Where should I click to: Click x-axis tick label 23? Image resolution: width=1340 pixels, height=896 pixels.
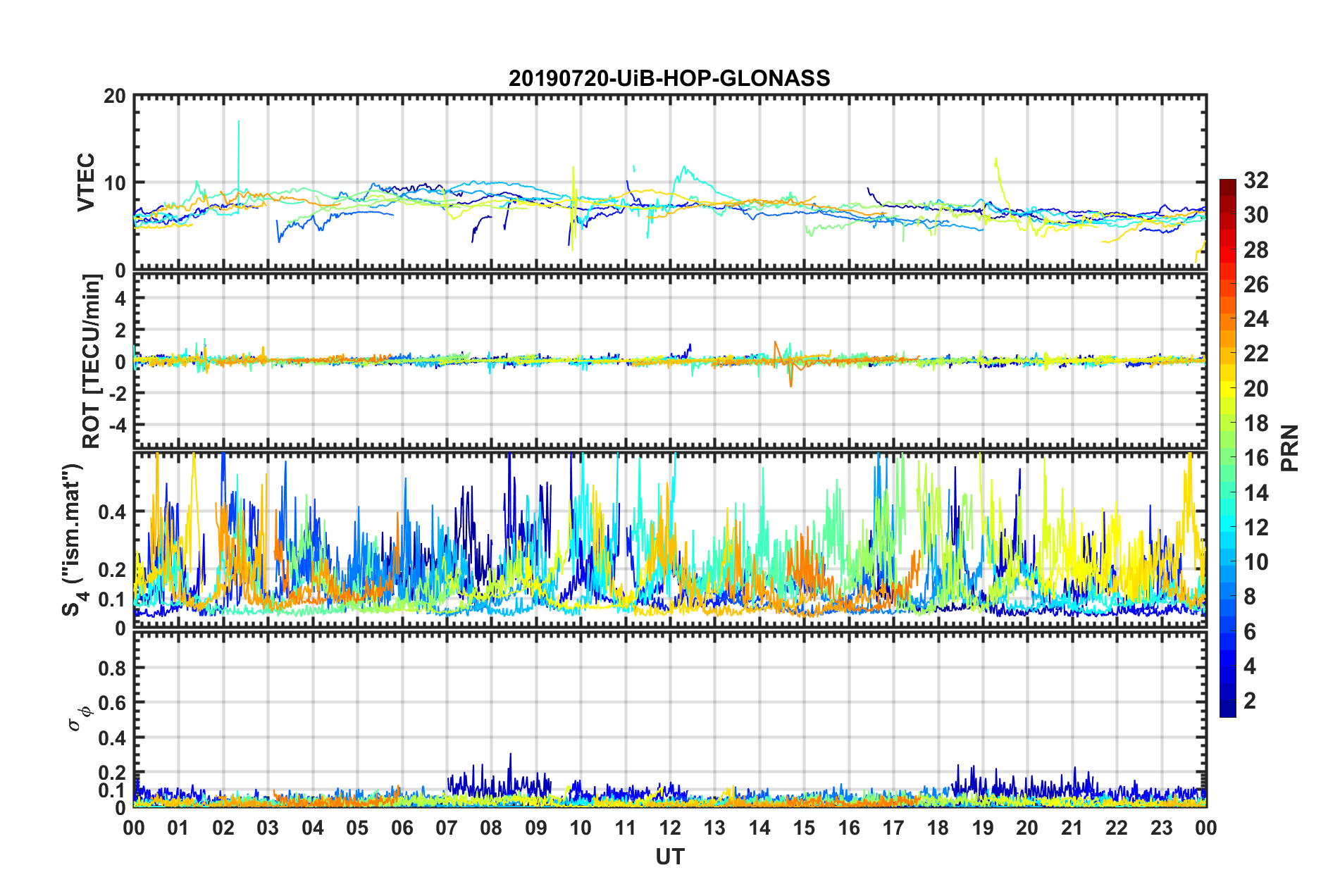tap(1162, 828)
